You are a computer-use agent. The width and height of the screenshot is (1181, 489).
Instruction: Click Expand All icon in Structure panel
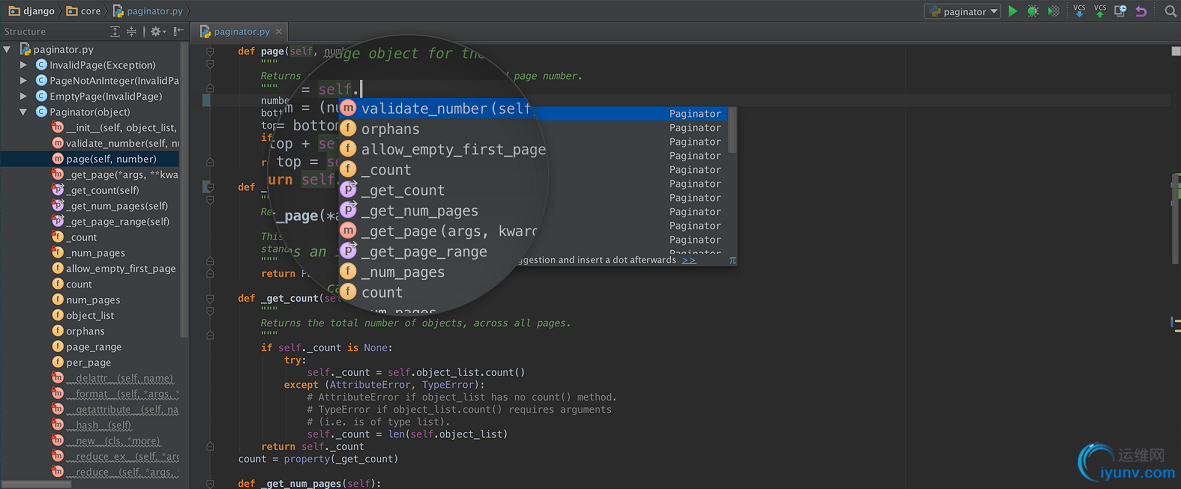pyautogui.click(x=114, y=32)
